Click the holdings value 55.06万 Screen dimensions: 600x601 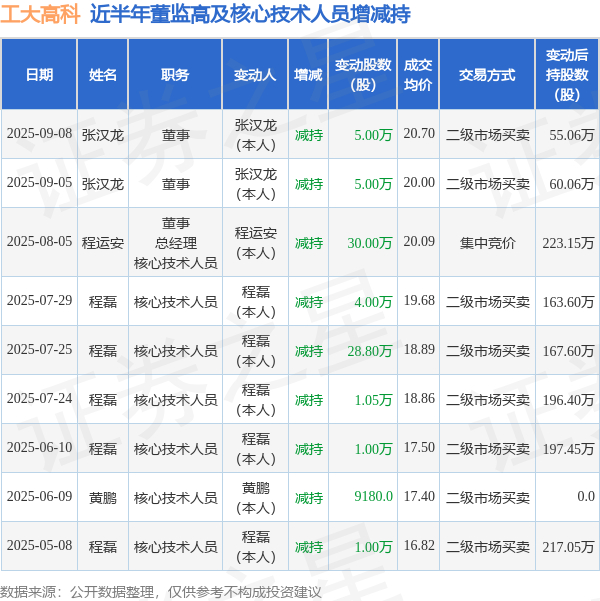(x=572, y=135)
